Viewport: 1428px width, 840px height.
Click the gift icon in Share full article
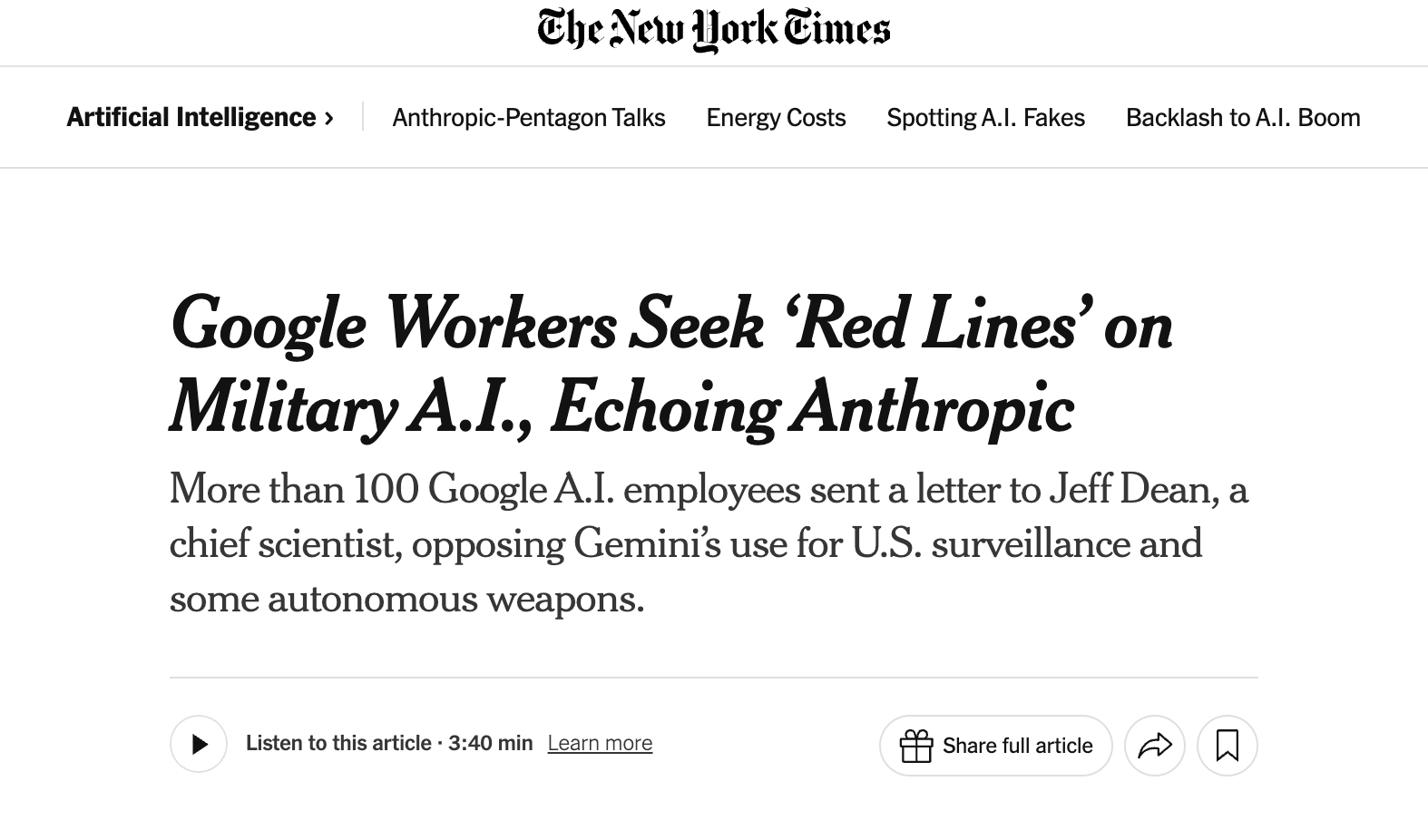click(x=916, y=746)
